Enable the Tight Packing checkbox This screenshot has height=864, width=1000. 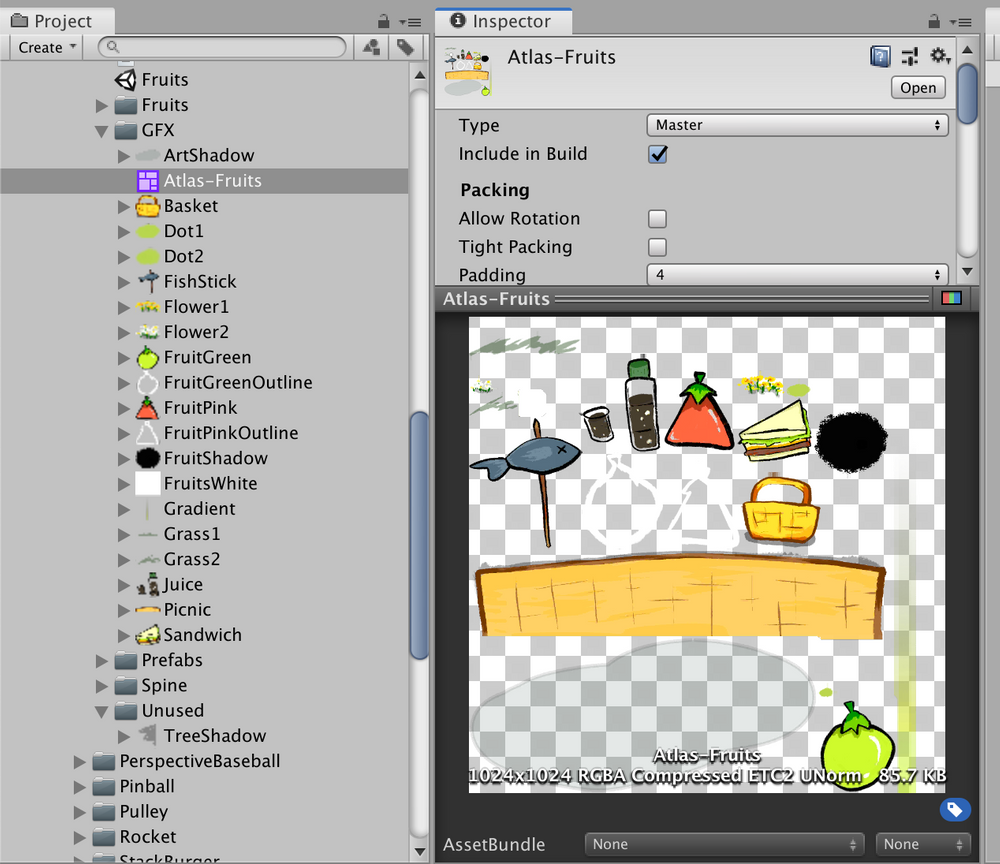[x=657, y=247]
